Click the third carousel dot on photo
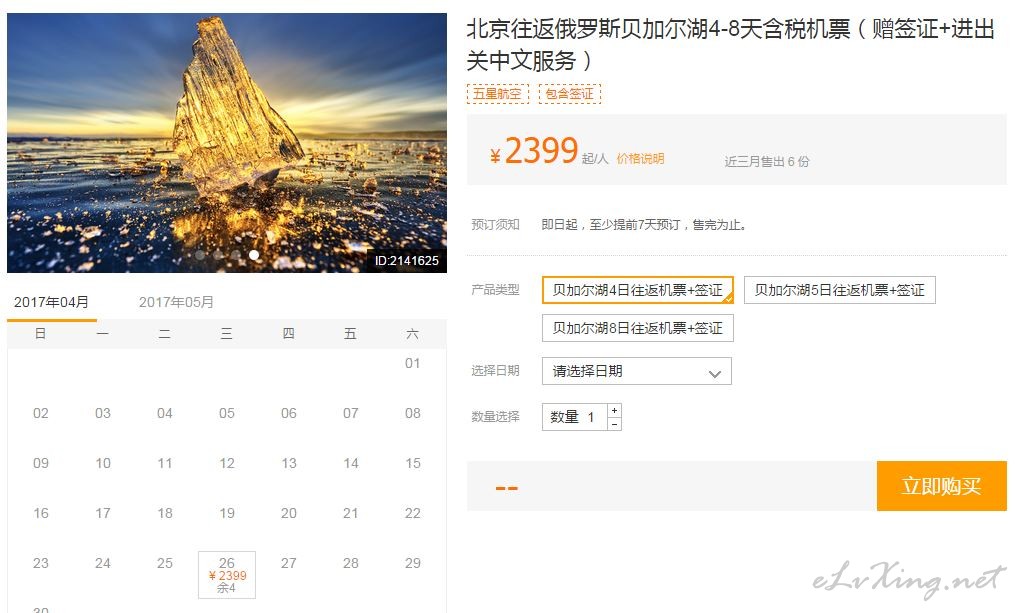The height and width of the screenshot is (613, 1017). (x=236, y=255)
